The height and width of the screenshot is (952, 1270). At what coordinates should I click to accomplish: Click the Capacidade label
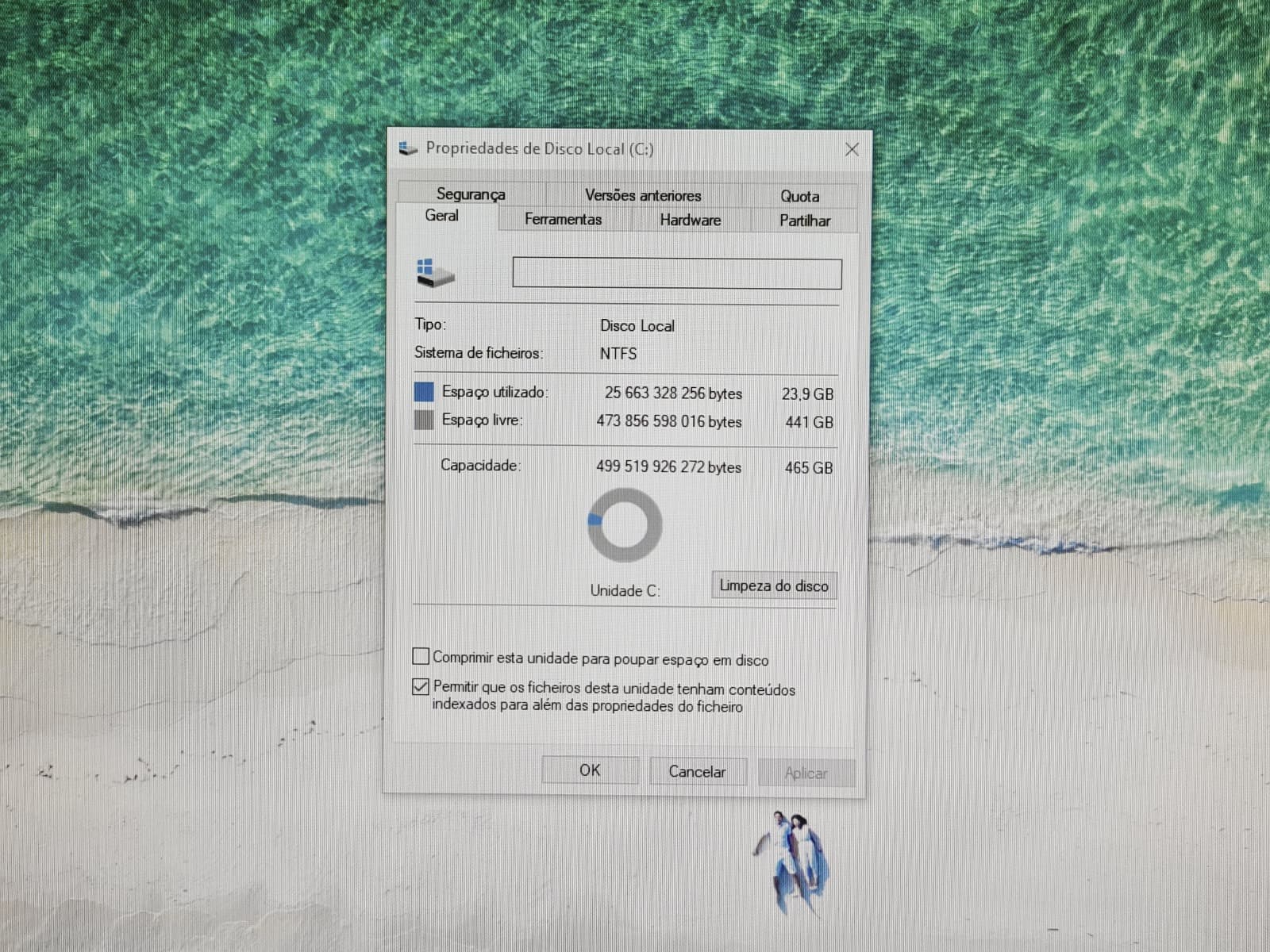(481, 466)
